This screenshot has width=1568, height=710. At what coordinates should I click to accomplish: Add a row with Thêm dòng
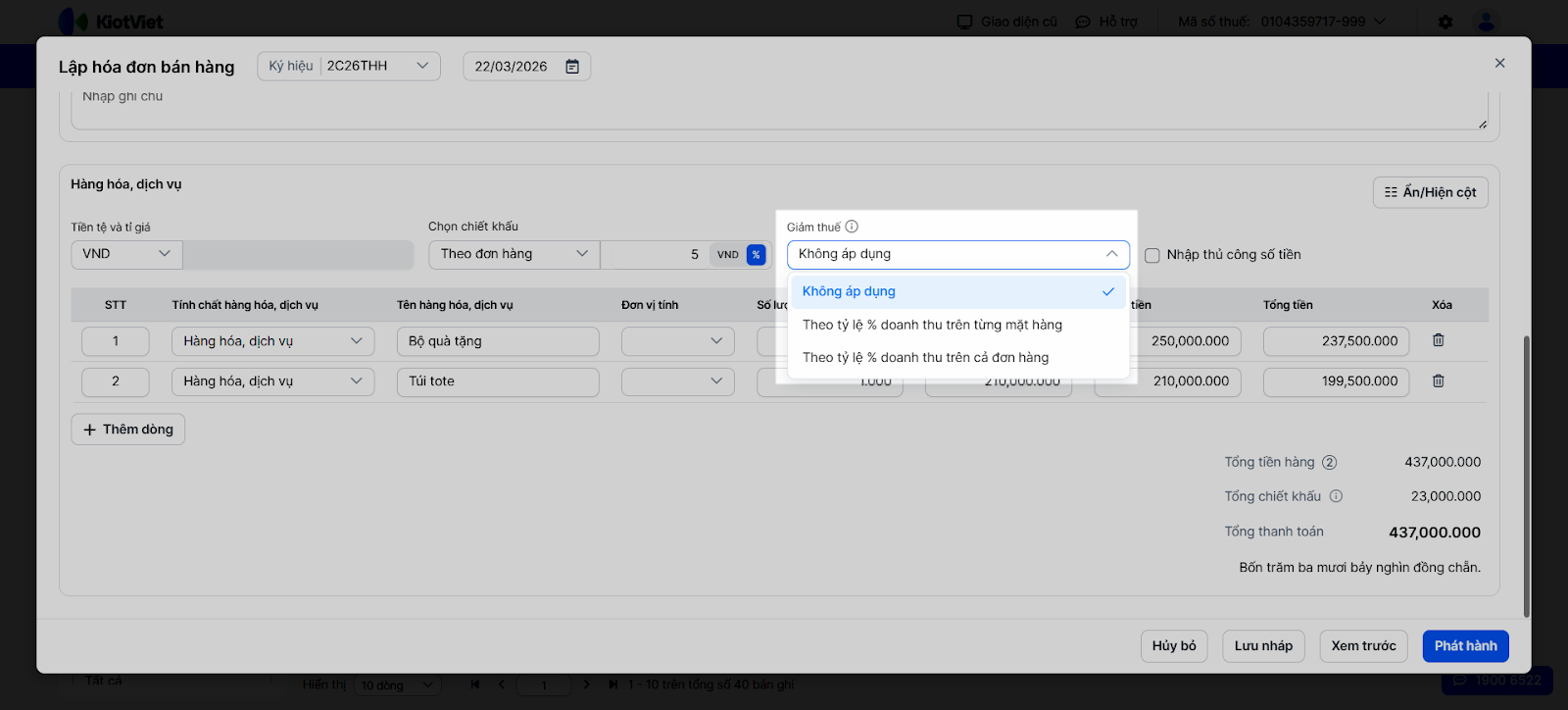click(x=128, y=430)
